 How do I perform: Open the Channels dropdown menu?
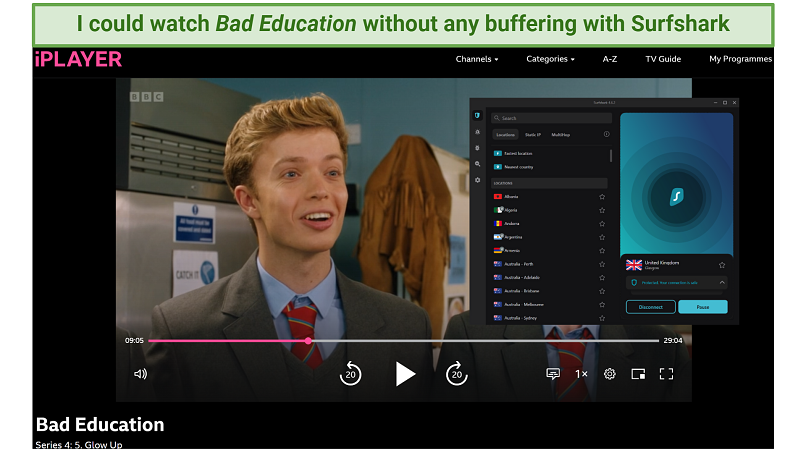477,59
